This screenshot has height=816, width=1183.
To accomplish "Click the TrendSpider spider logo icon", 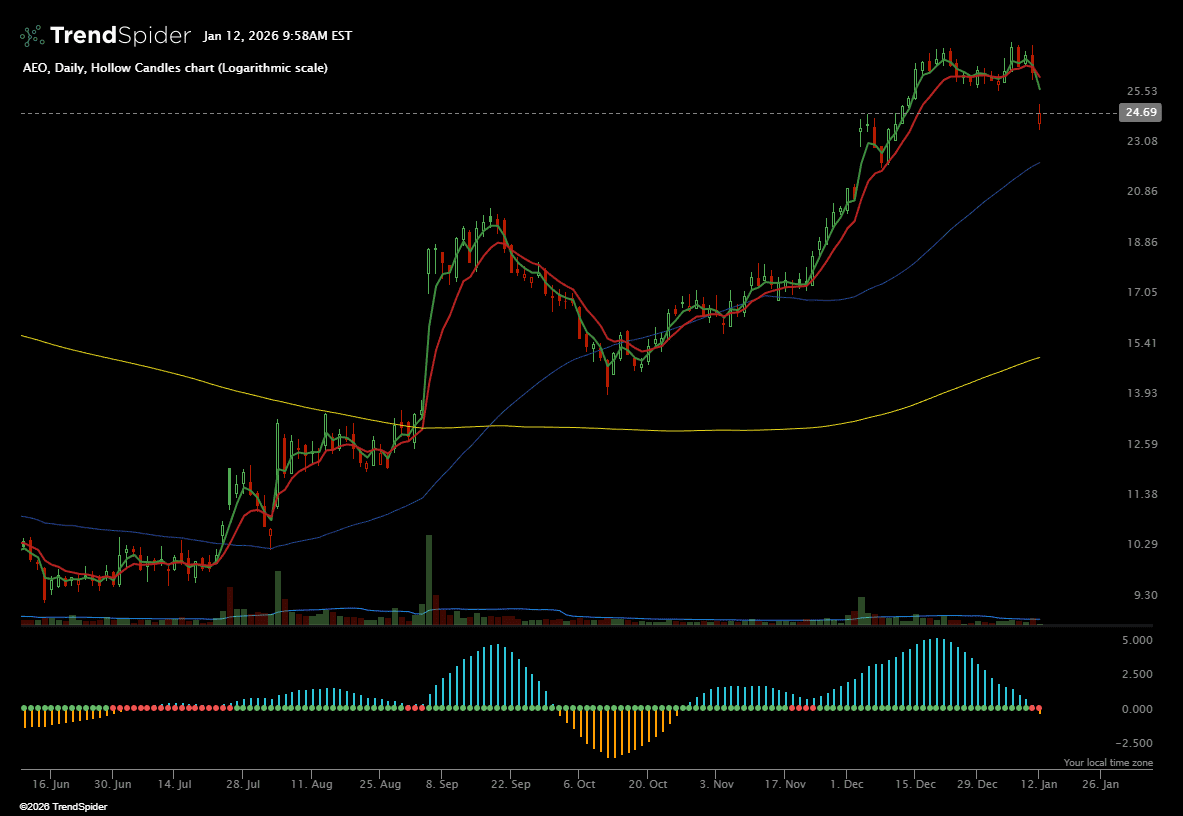I will click(32, 36).
